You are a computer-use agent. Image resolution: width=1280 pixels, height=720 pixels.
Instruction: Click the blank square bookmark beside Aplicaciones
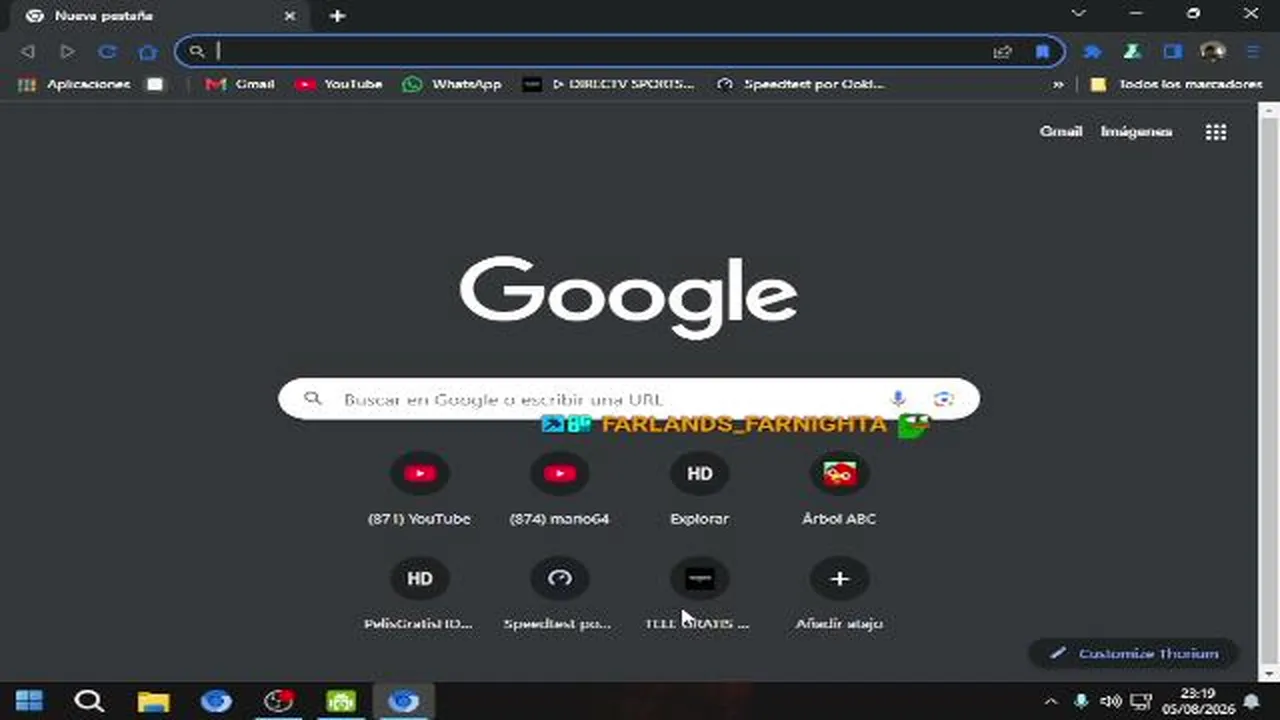pyautogui.click(x=155, y=85)
